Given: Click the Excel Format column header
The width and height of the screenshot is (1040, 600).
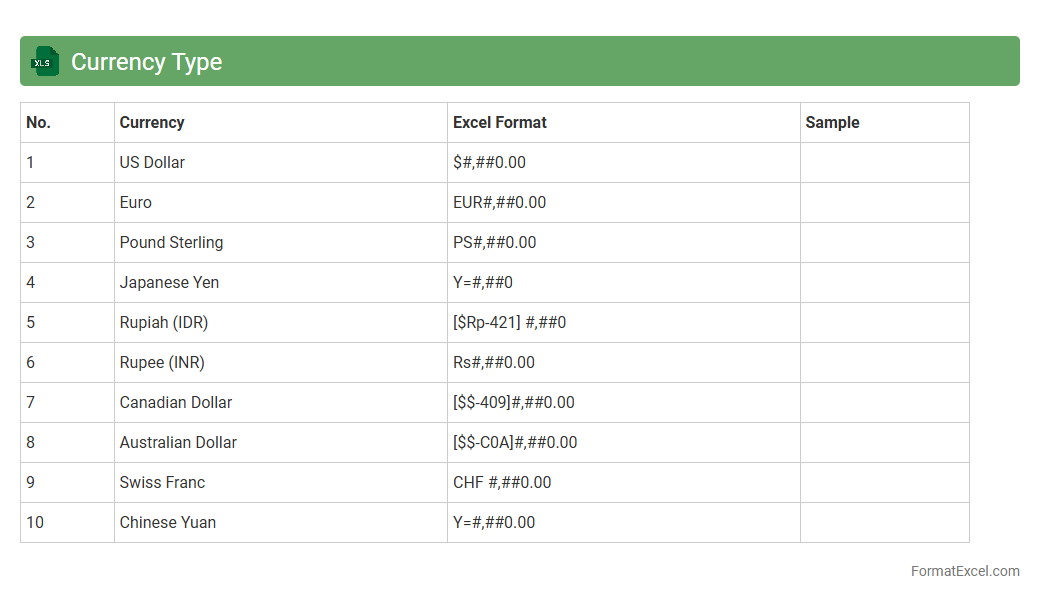Looking at the screenshot, I should click(x=500, y=122).
